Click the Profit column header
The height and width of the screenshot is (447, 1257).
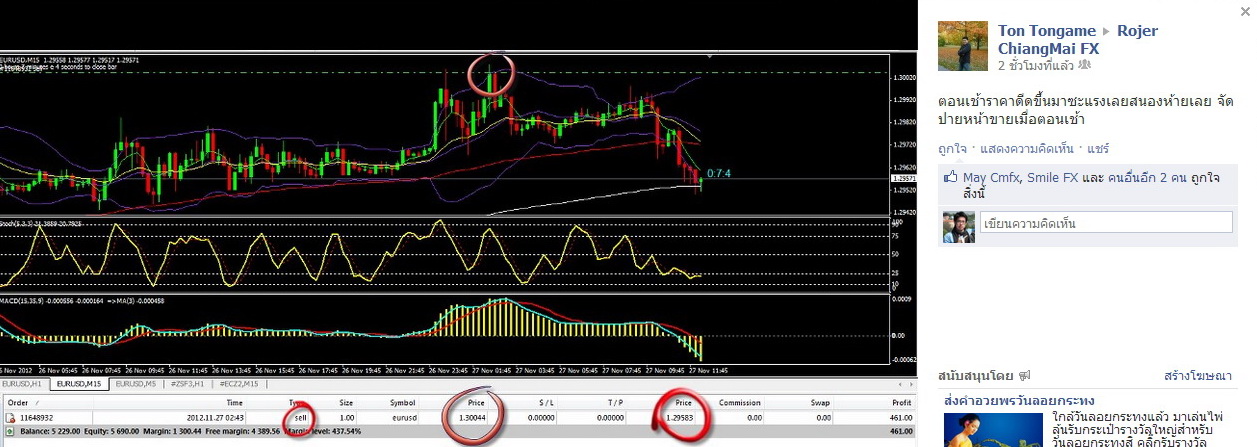click(x=901, y=402)
